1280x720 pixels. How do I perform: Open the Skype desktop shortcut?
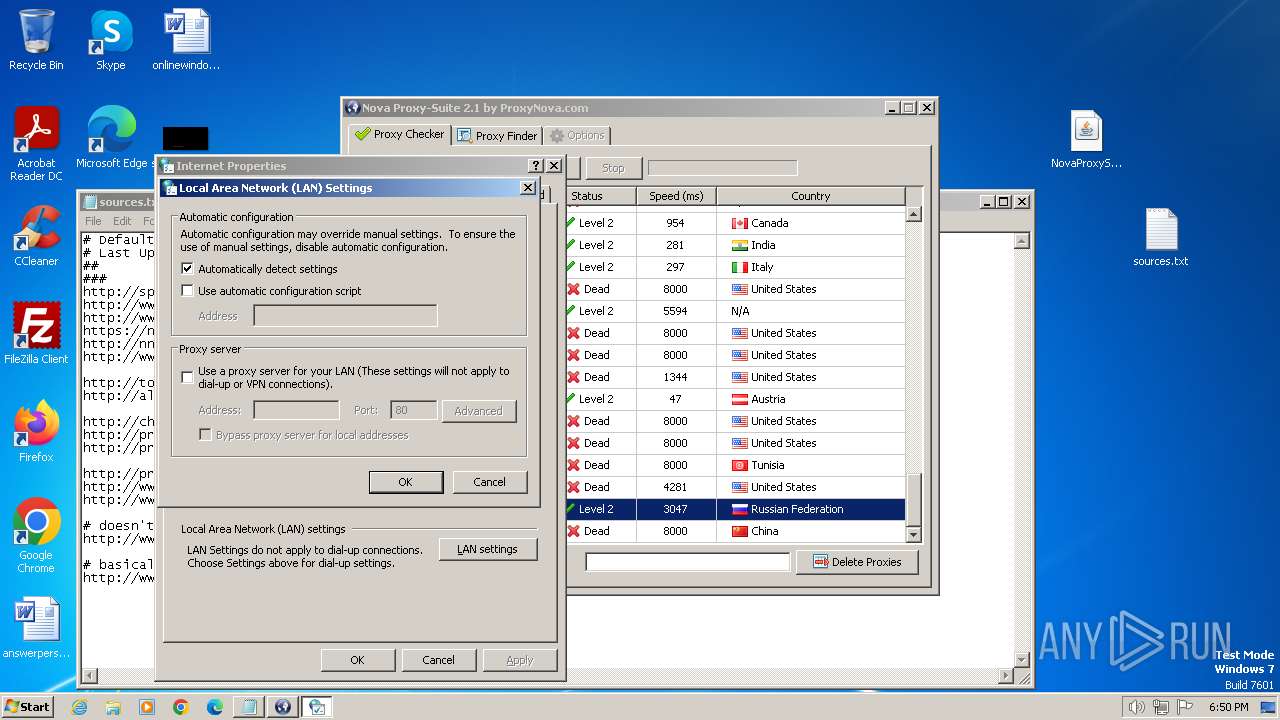point(110,40)
